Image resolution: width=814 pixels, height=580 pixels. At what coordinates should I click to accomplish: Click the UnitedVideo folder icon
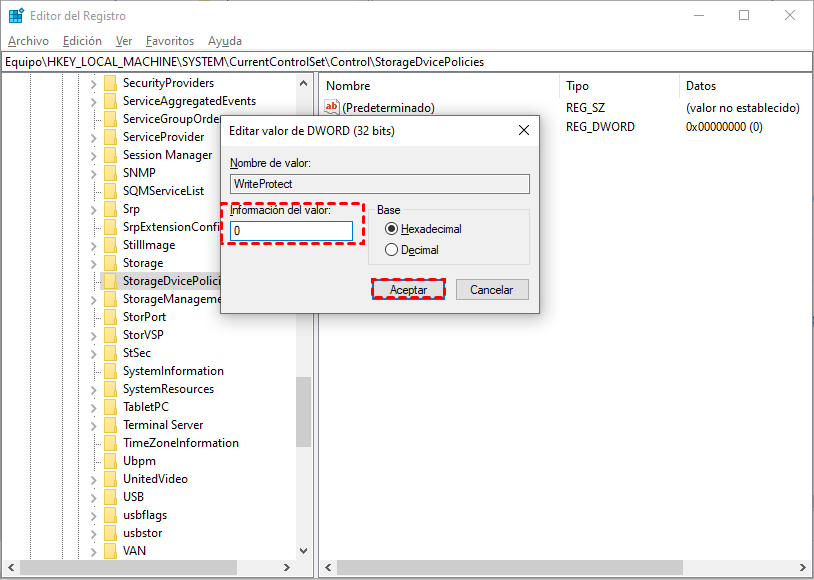tap(110, 479)
